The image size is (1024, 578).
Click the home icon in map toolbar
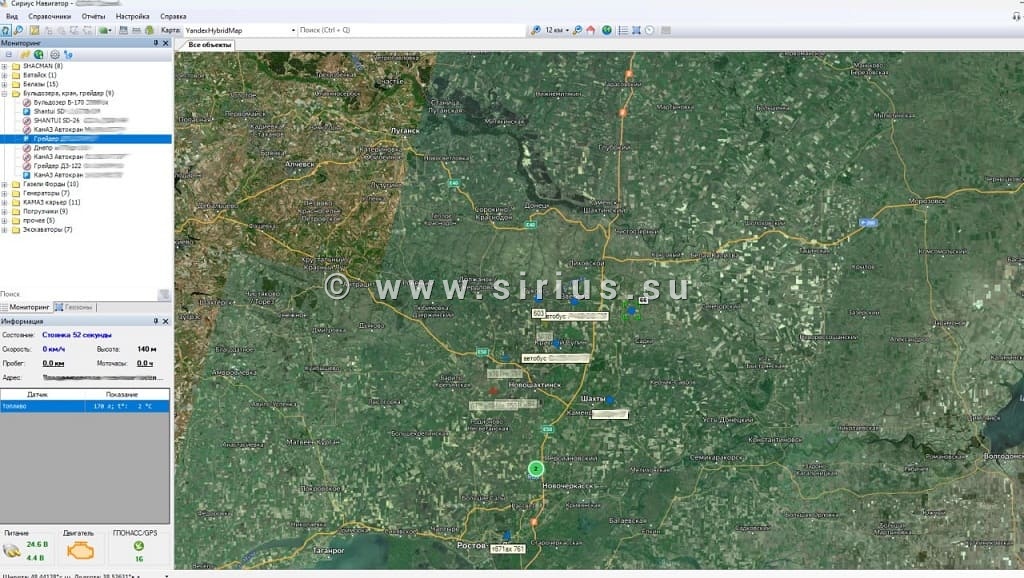coord(591,30)
